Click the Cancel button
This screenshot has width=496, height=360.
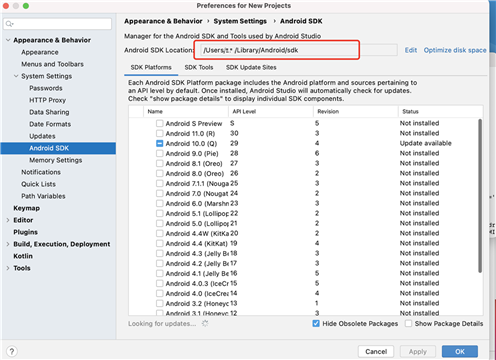coord(376,351)
